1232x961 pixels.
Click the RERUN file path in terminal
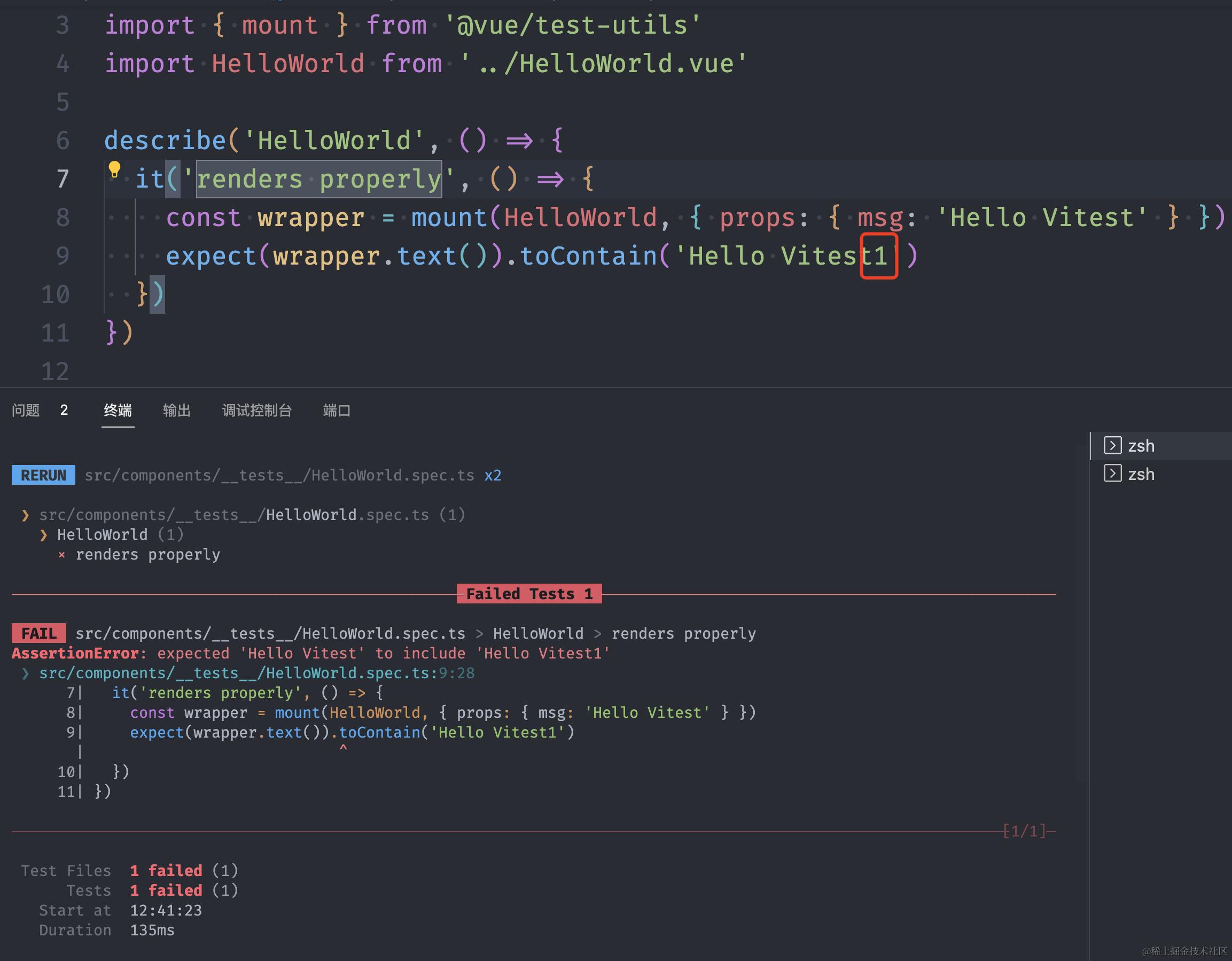coord(279,475)
